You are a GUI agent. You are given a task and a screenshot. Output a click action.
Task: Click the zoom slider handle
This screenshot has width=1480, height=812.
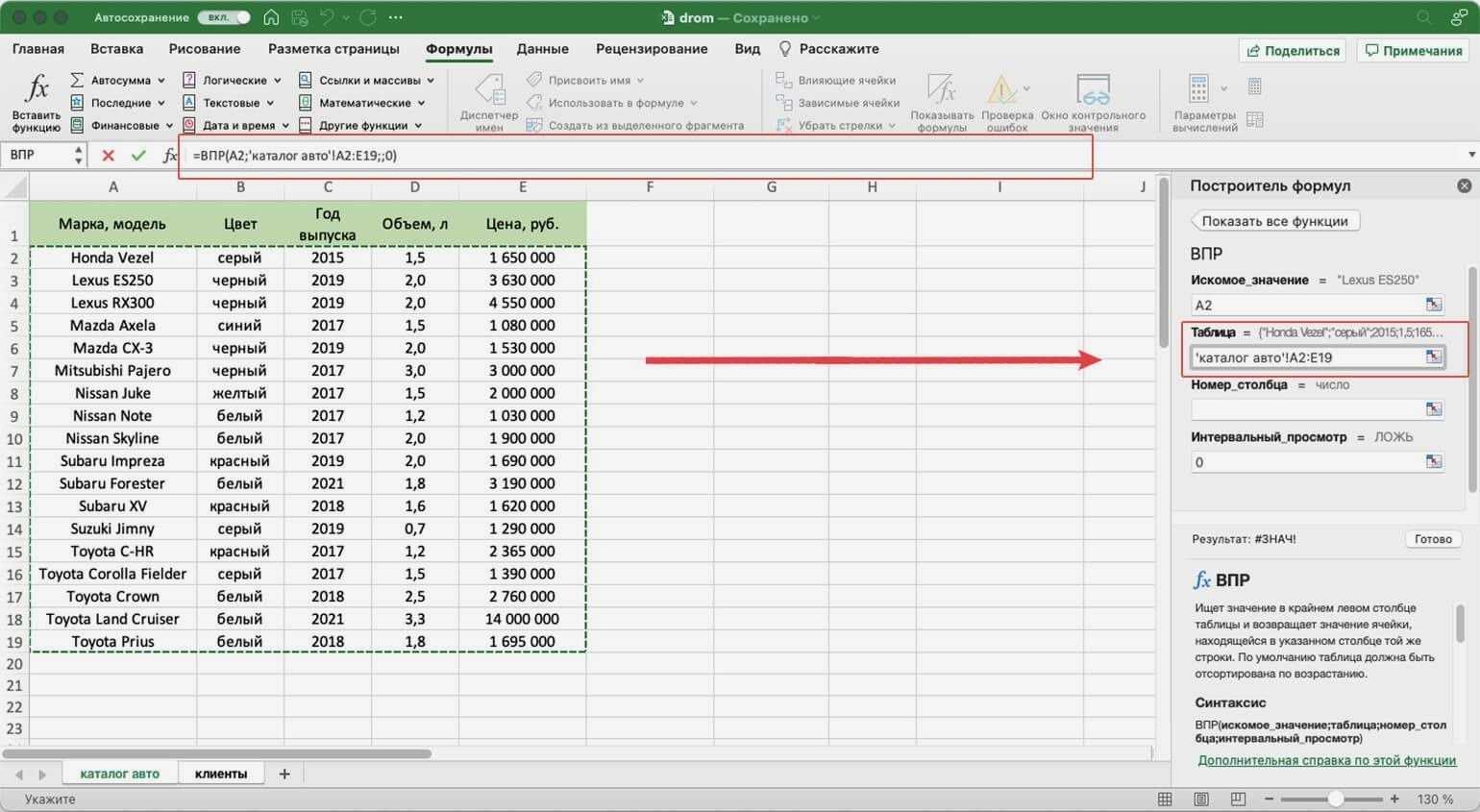1335,800
